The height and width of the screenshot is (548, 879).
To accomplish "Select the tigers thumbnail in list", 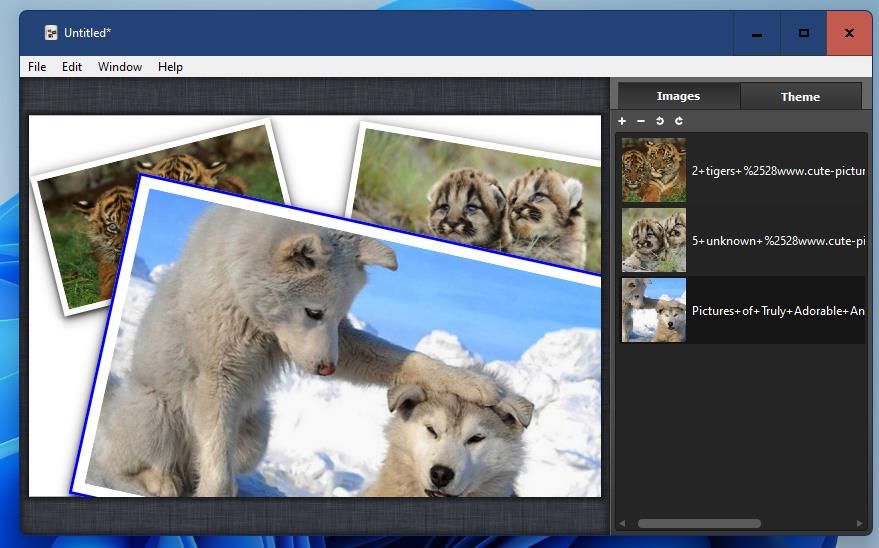I will click(654, 170).
